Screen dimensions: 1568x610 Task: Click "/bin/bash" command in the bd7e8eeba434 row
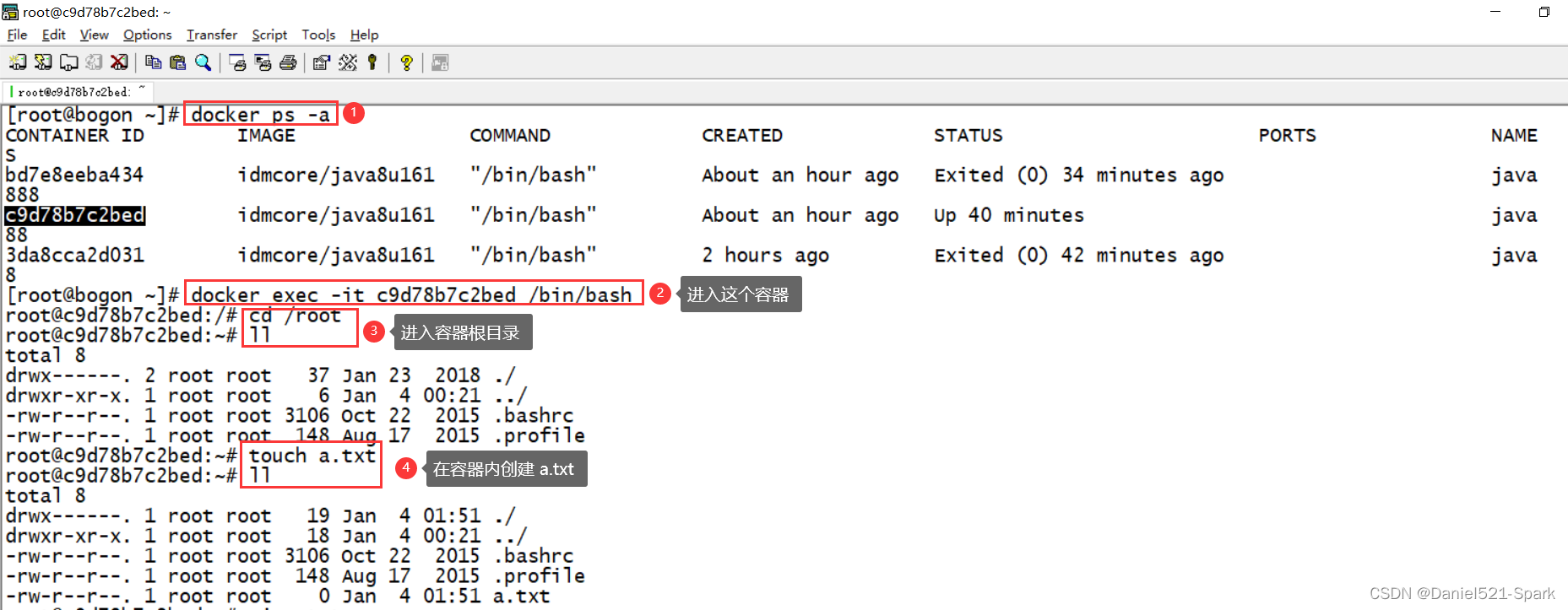click(x=533, y=175)
